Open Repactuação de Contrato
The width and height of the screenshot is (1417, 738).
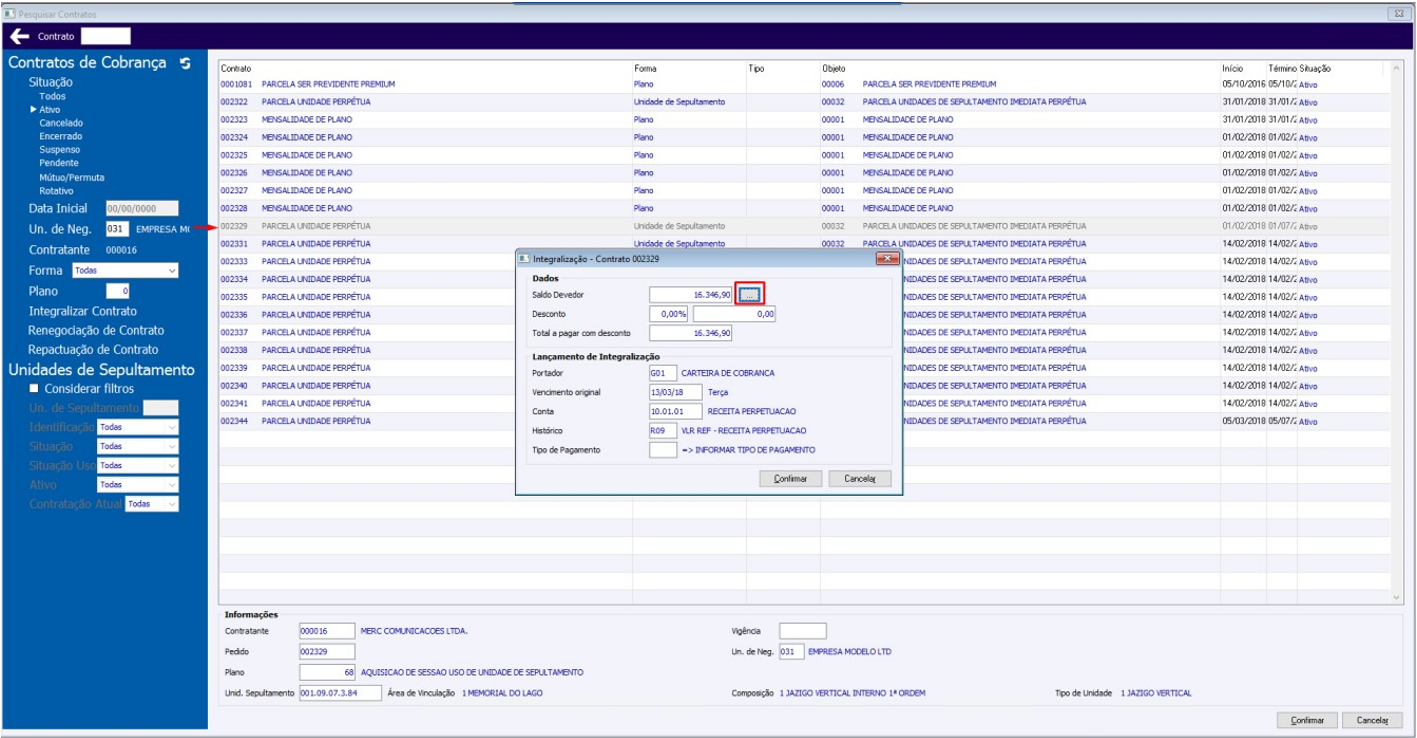94,350
